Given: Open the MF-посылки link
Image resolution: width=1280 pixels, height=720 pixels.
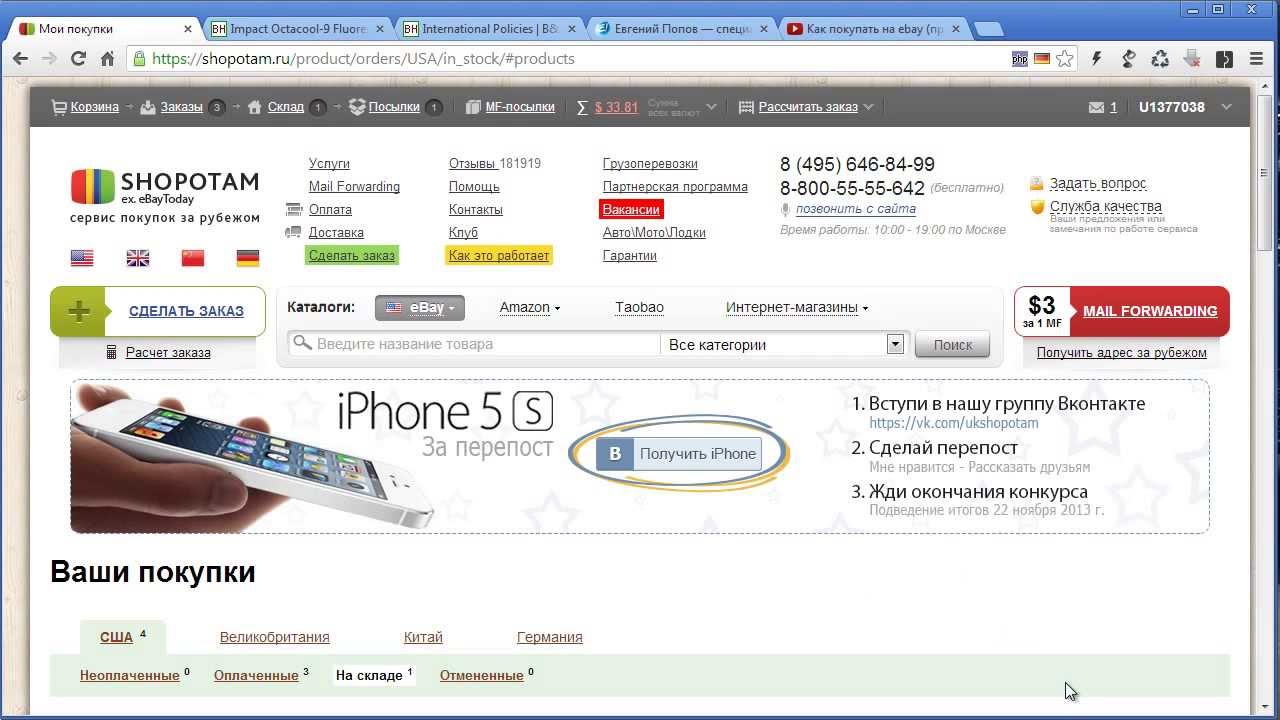Looking at the screenshot, I should (519, 107).
